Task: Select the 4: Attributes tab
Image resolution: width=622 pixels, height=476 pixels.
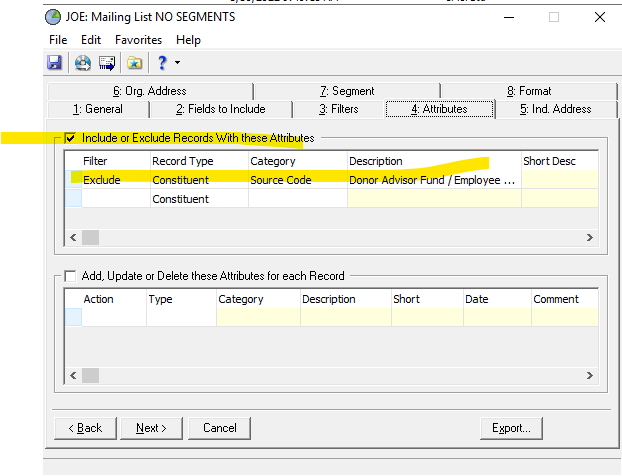Action: pos(440,109)
